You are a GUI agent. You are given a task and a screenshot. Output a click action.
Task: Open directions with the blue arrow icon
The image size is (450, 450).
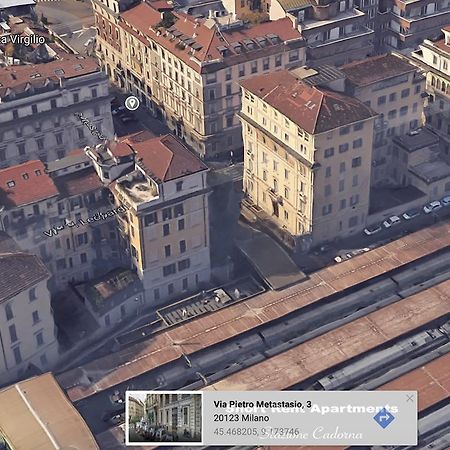click(x=384, y=418)
